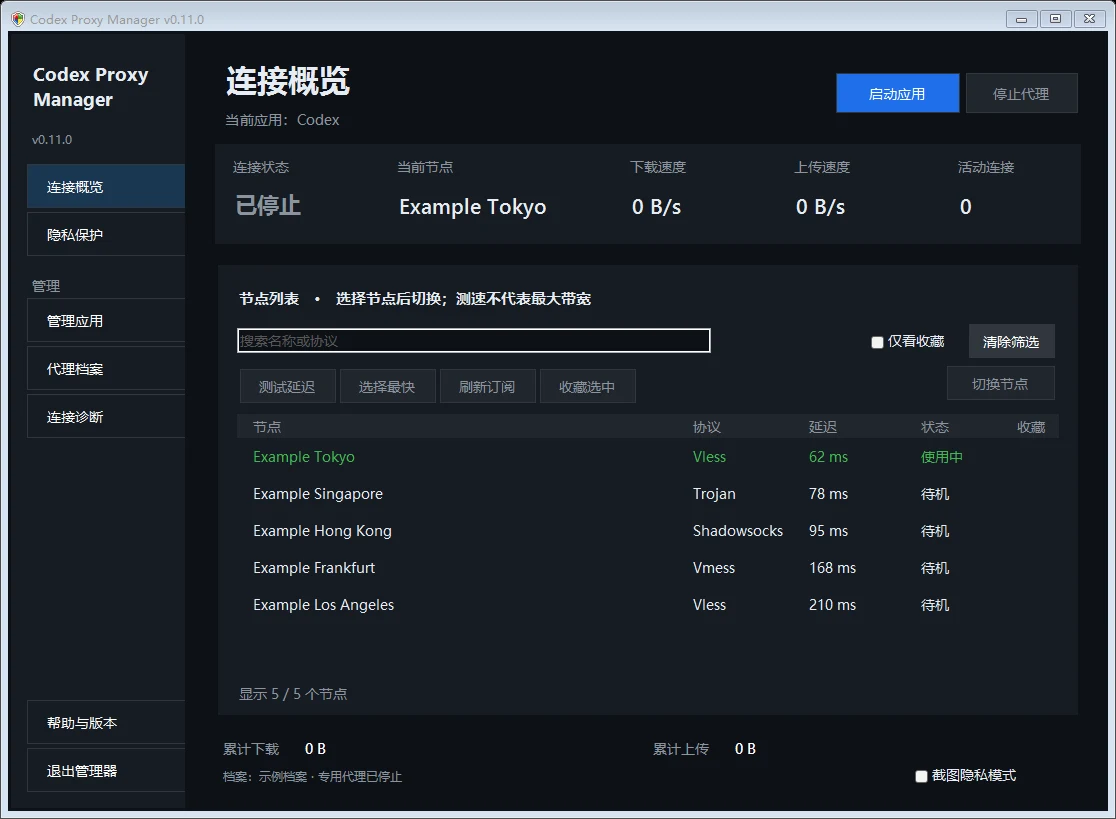Click the 当前应用: Codex label

point(283,120)
